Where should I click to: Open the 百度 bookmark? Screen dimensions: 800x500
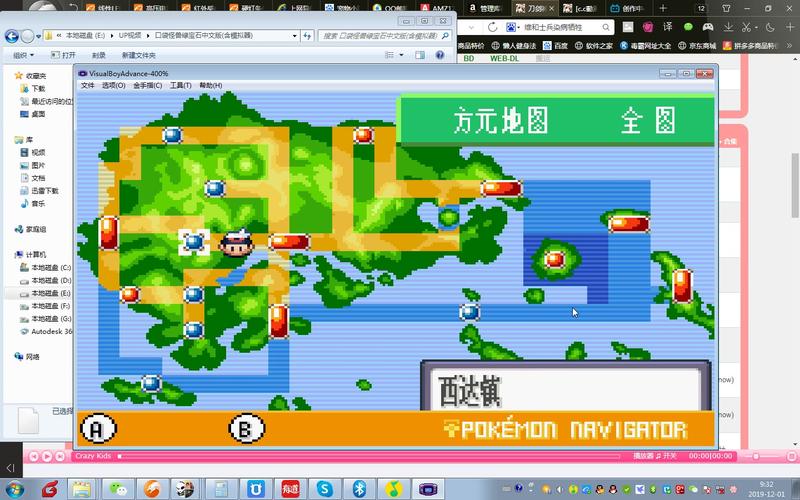(555, 45)
